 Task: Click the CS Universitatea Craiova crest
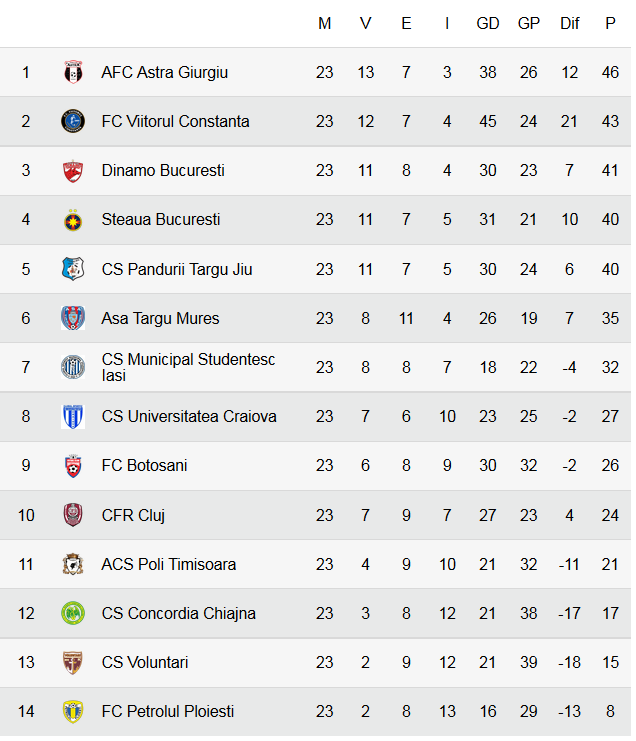tap(73, 416)
